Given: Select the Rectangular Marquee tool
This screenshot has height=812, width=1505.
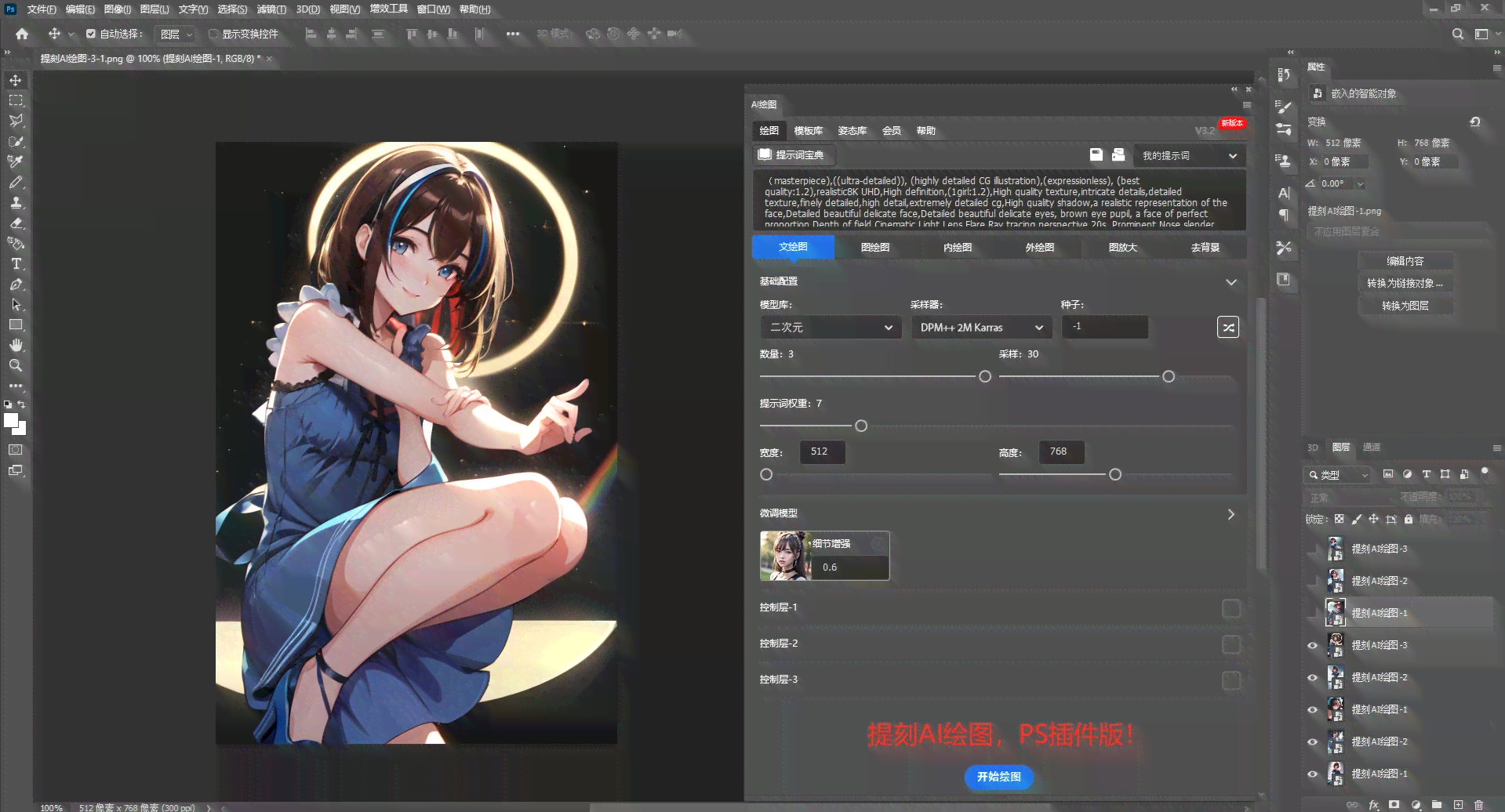Looking at the screenshot, I should pos(16,100).
